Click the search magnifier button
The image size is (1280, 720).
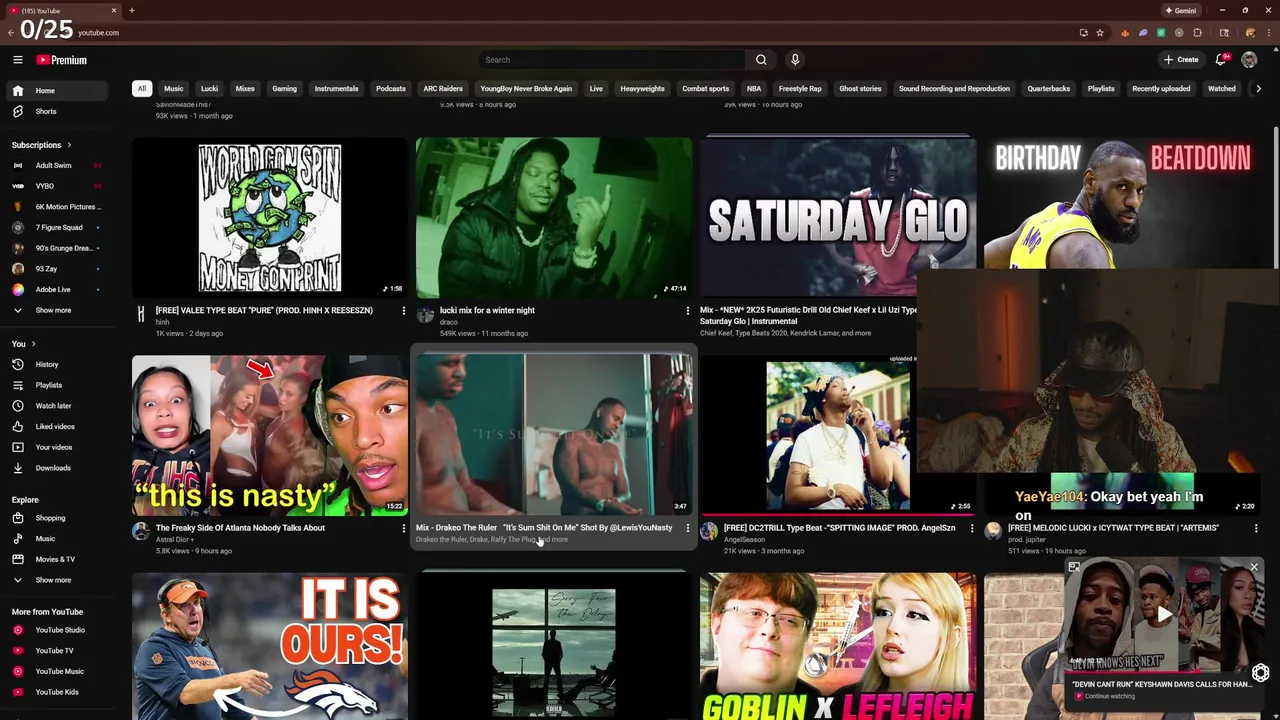tap(761, 60)
